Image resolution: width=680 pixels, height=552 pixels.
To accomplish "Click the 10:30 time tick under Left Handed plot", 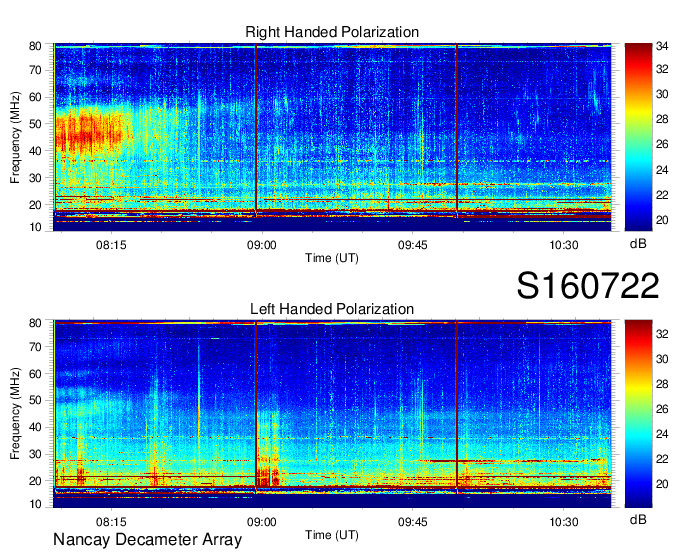I will [x=563, y=522].
